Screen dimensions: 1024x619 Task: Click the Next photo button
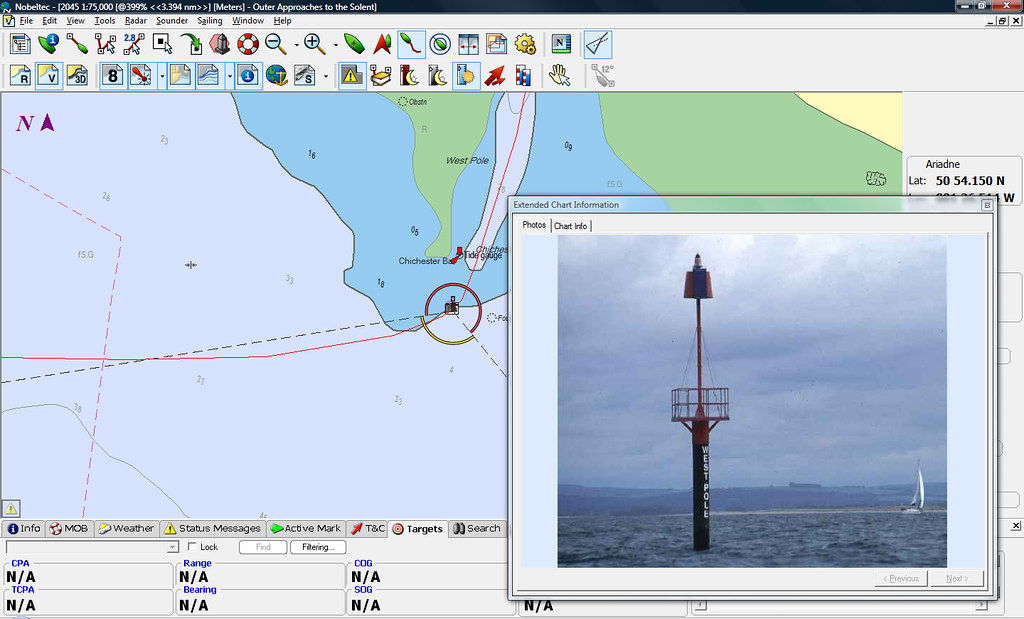(x=957, y=579)
